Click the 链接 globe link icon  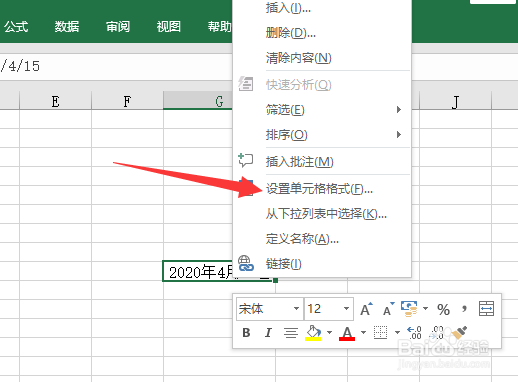pyautogui.click(x=246, y=263)
